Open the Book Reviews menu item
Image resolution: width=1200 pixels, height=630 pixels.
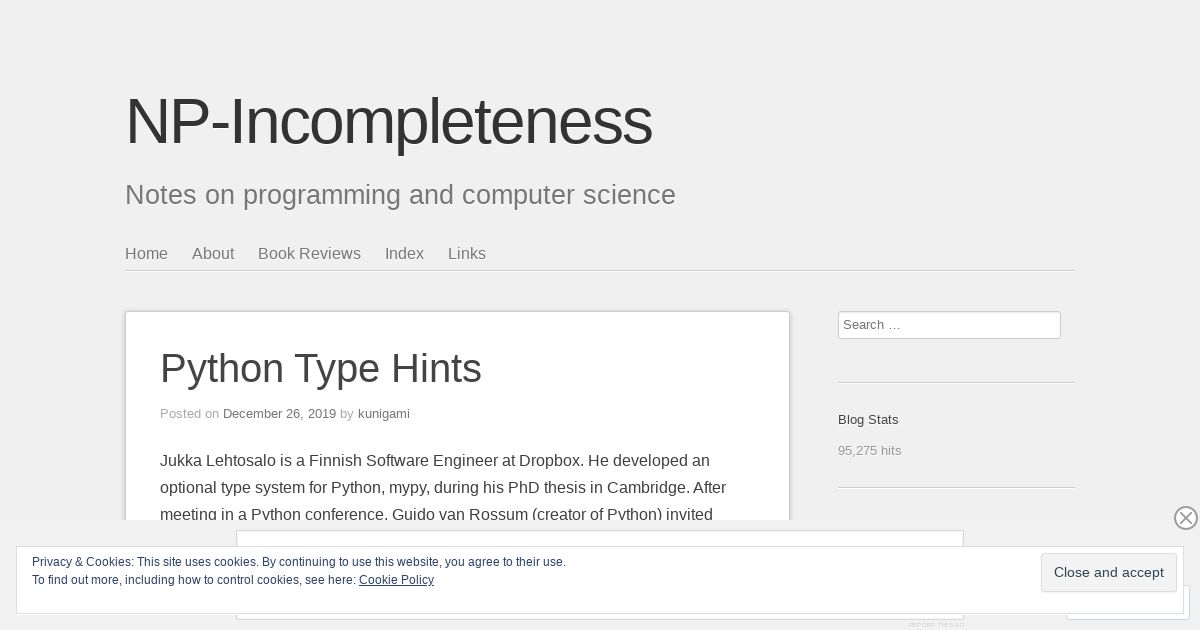tap(309, 253)
